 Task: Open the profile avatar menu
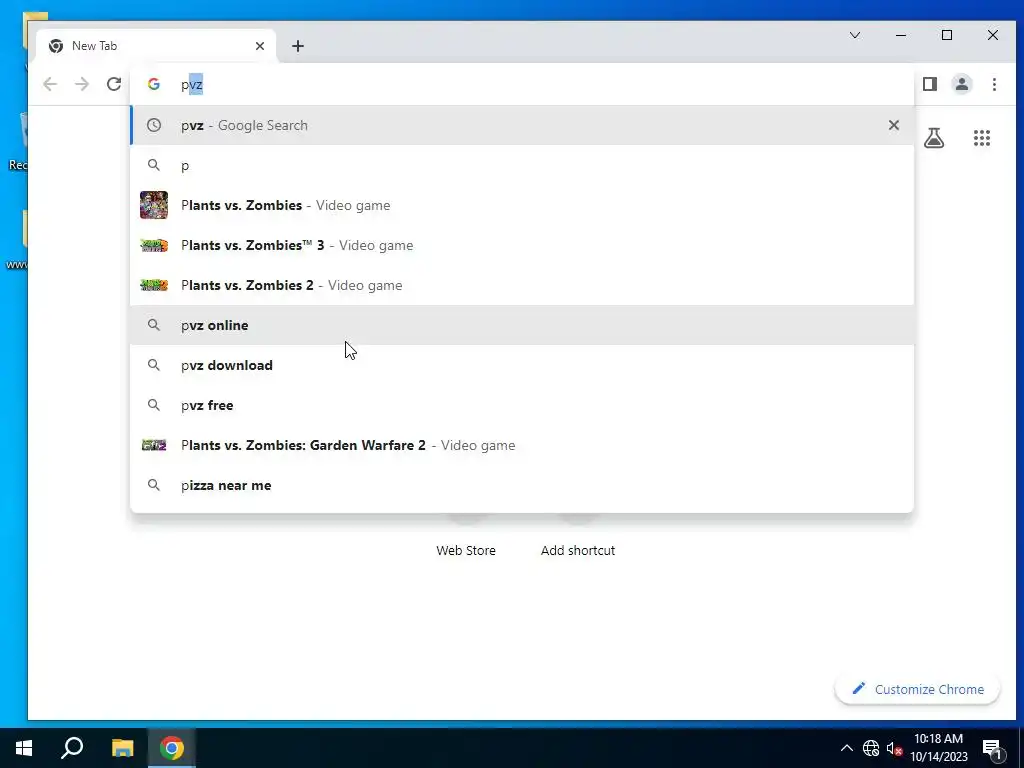pos(961,84)
